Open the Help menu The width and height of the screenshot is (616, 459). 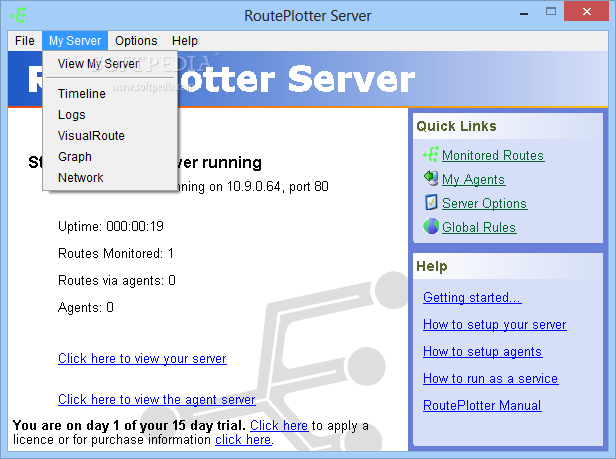185,40
